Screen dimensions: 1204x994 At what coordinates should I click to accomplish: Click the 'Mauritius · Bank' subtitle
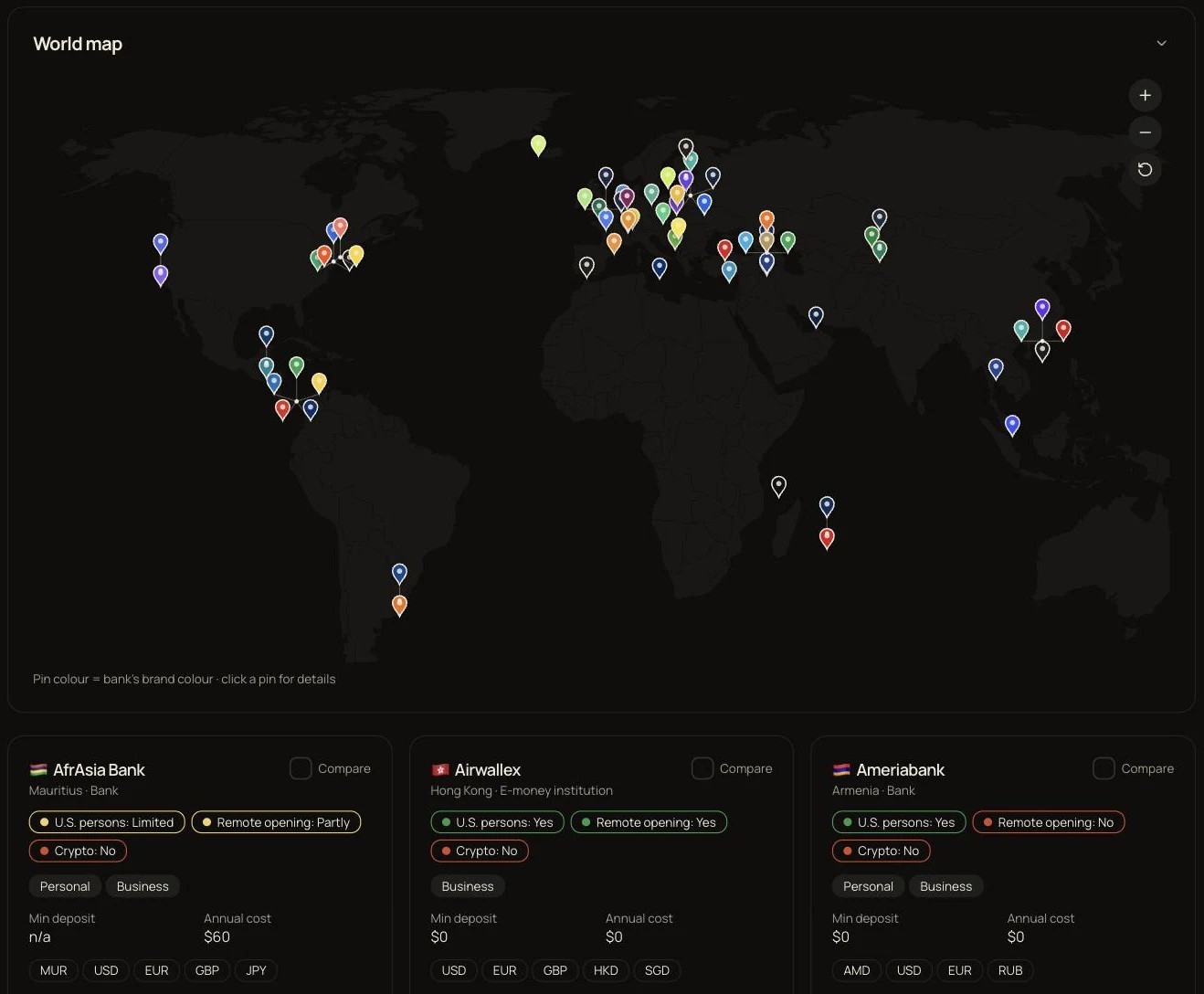(74, 790)
